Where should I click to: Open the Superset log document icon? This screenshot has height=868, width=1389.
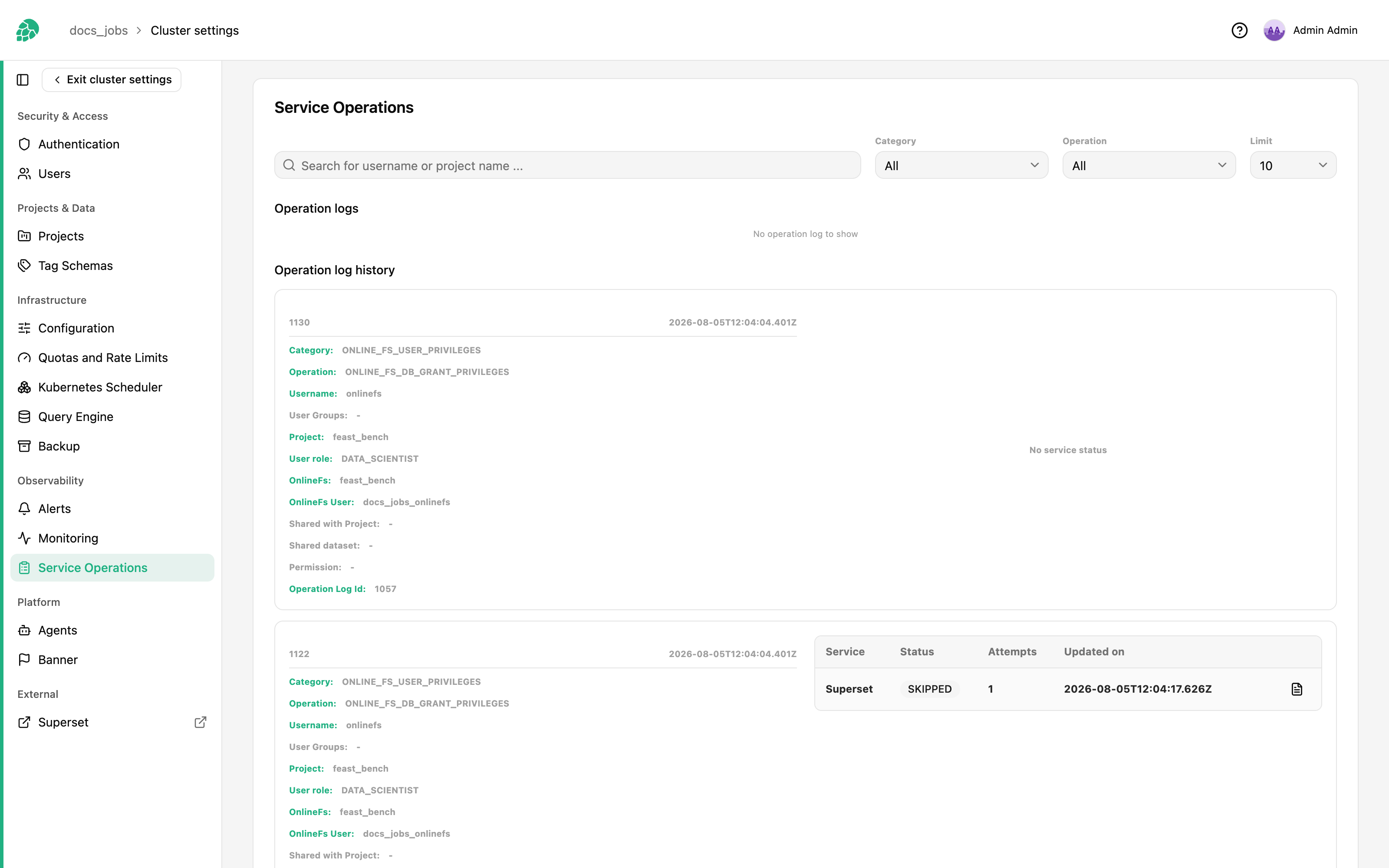click(x=1297, y=689)
